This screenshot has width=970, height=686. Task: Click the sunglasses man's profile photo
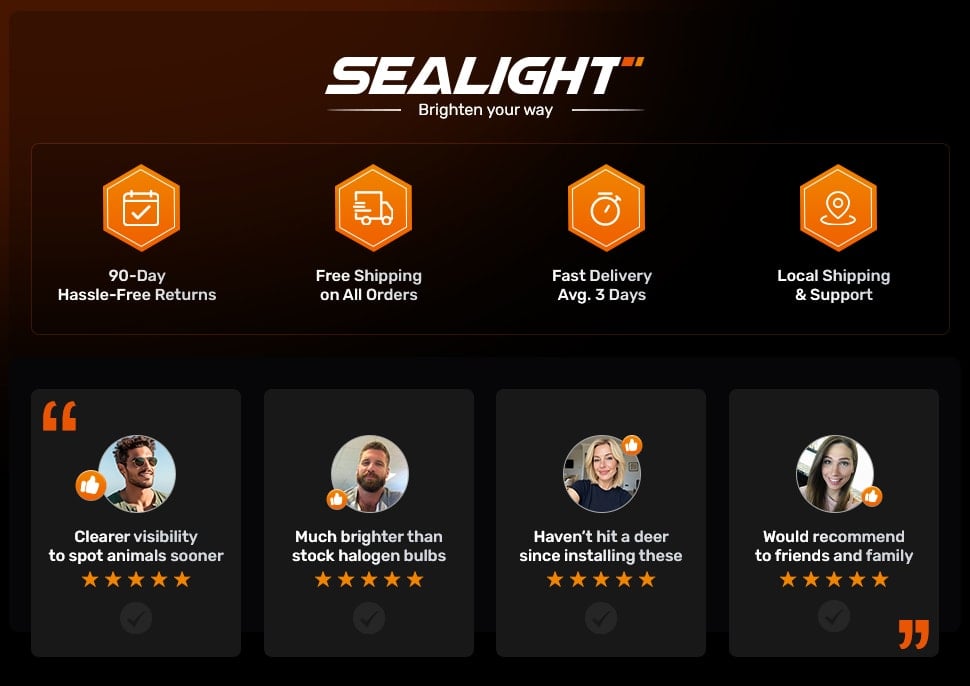(x=138, y=473)
